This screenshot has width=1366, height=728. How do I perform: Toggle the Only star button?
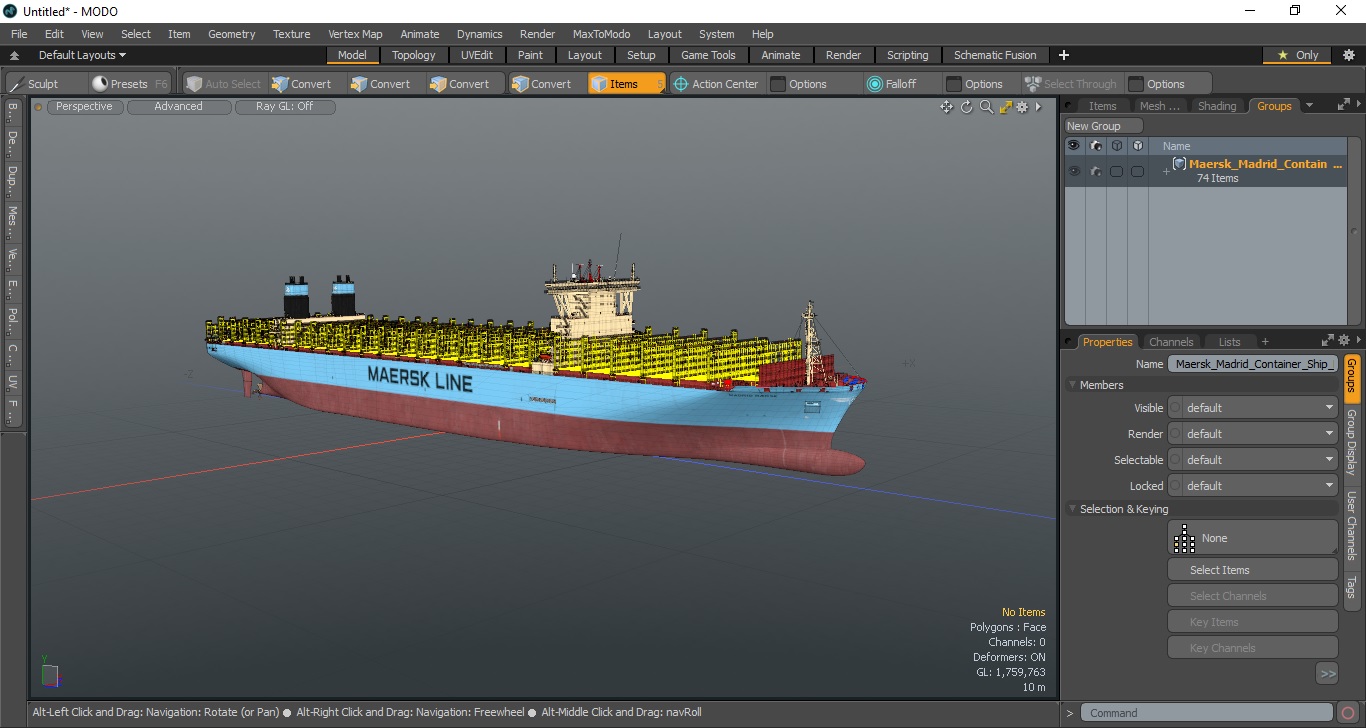pyautogui.click(x=1298, y=55)
